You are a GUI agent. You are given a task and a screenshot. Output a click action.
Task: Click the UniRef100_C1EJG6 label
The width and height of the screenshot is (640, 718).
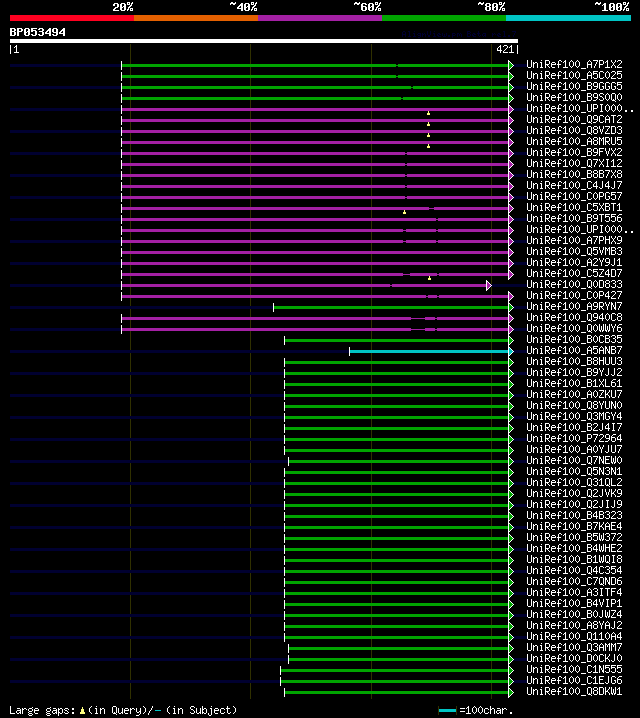[x=574, y=680]
